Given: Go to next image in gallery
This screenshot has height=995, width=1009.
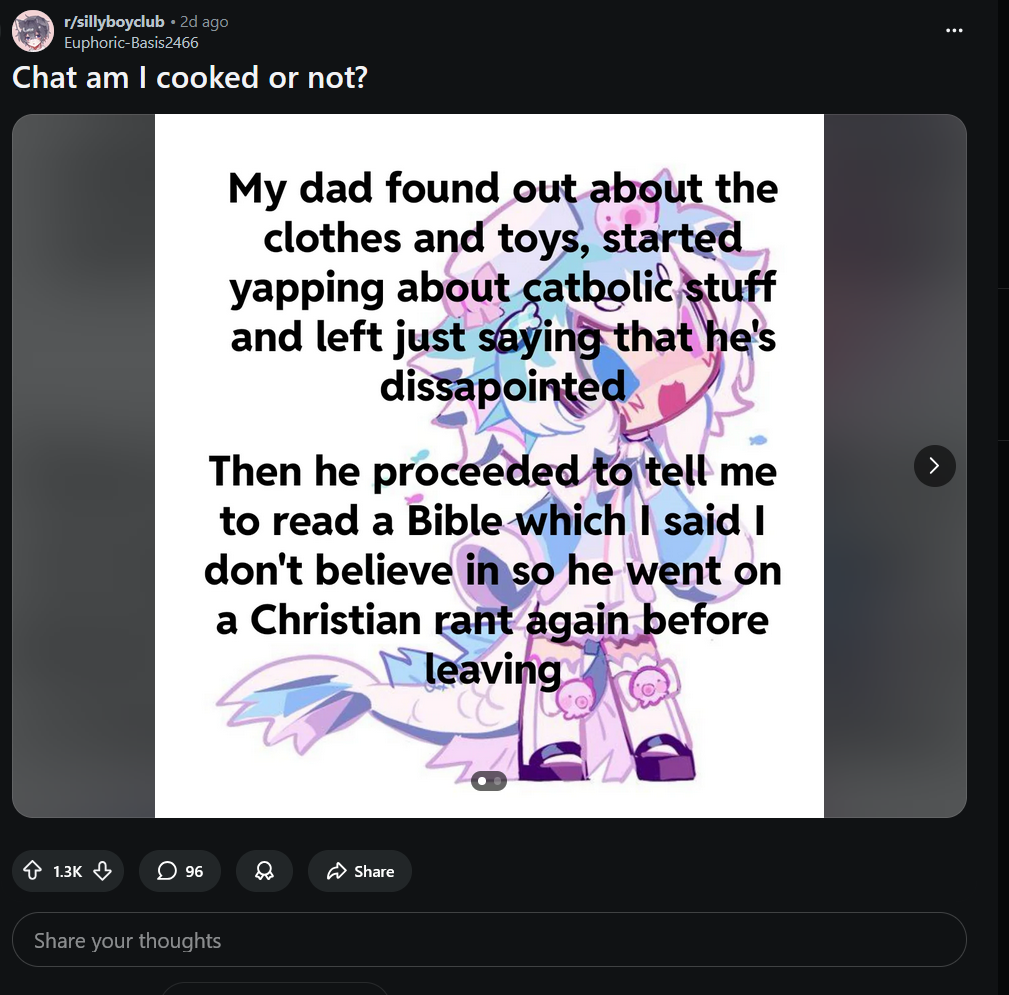Looking at the screenshot, I should [x=934, y=465].
